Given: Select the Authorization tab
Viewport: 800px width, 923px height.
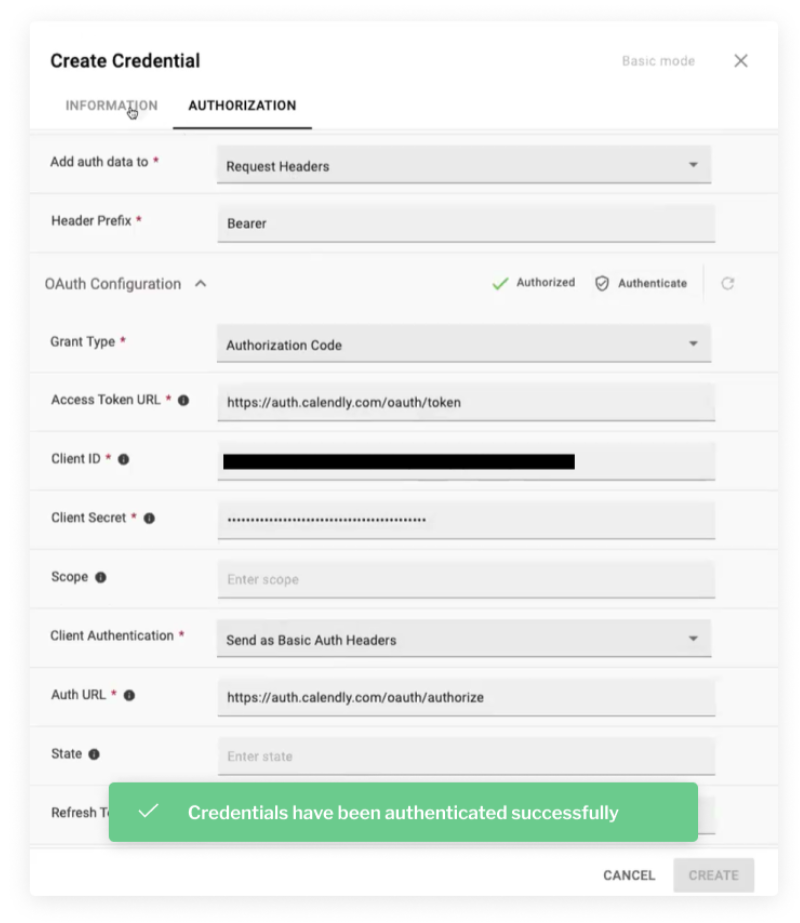Looking at the screenshot, I should (x=242, y=105).
